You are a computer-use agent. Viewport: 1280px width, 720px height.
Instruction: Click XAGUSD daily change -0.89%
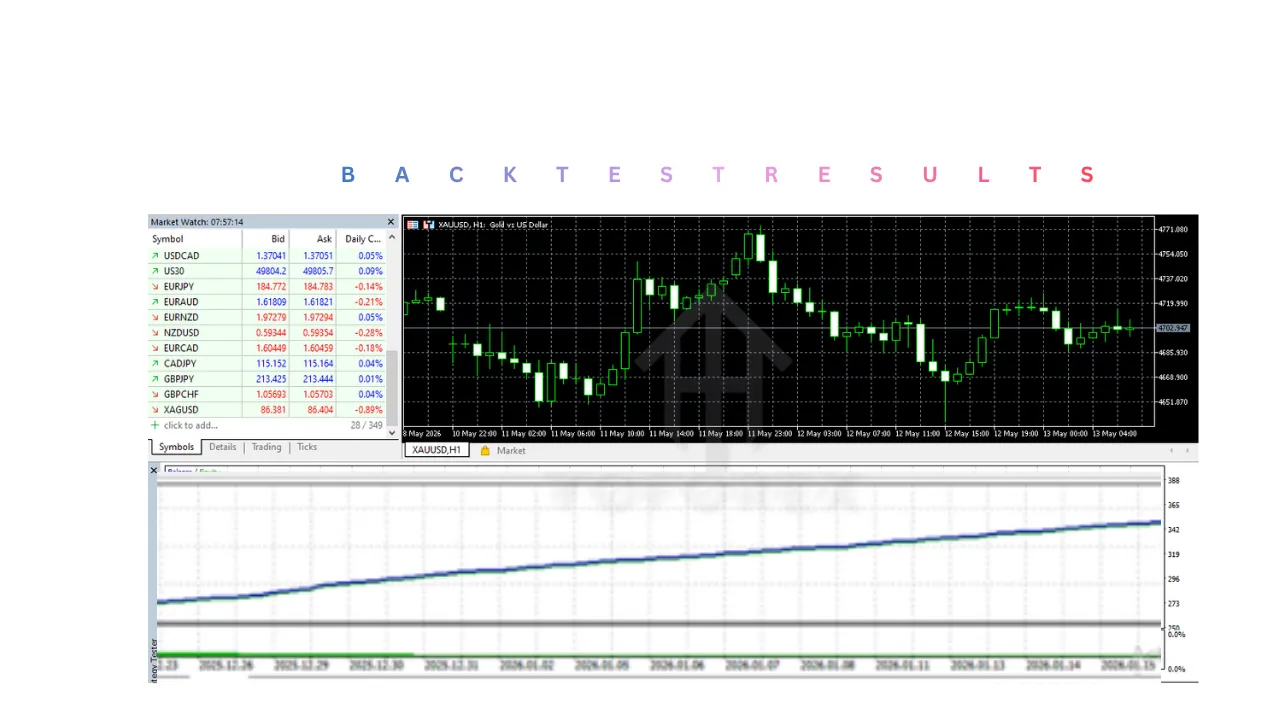369,410
